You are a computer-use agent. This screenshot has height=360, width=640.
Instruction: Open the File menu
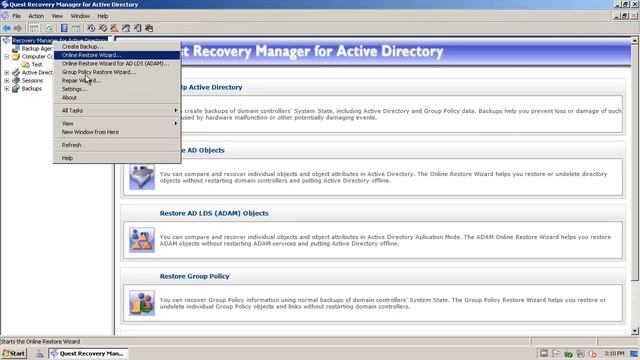point(16,16)
